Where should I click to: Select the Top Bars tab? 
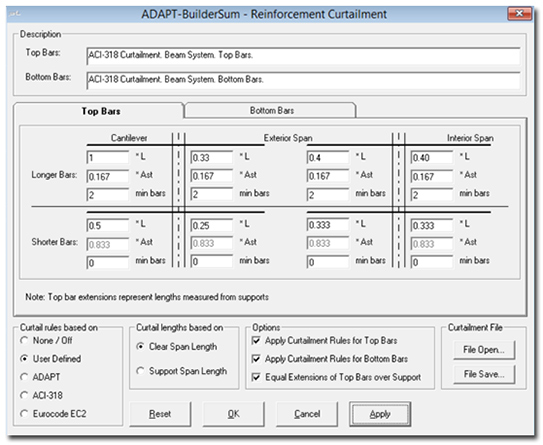point(100,111)
